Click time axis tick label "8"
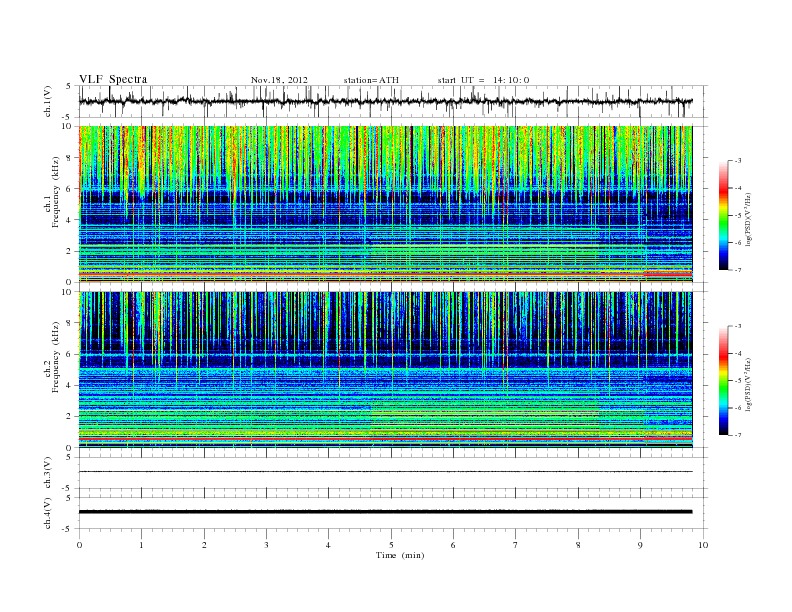 pyautogui.click(x=578, y=545)
